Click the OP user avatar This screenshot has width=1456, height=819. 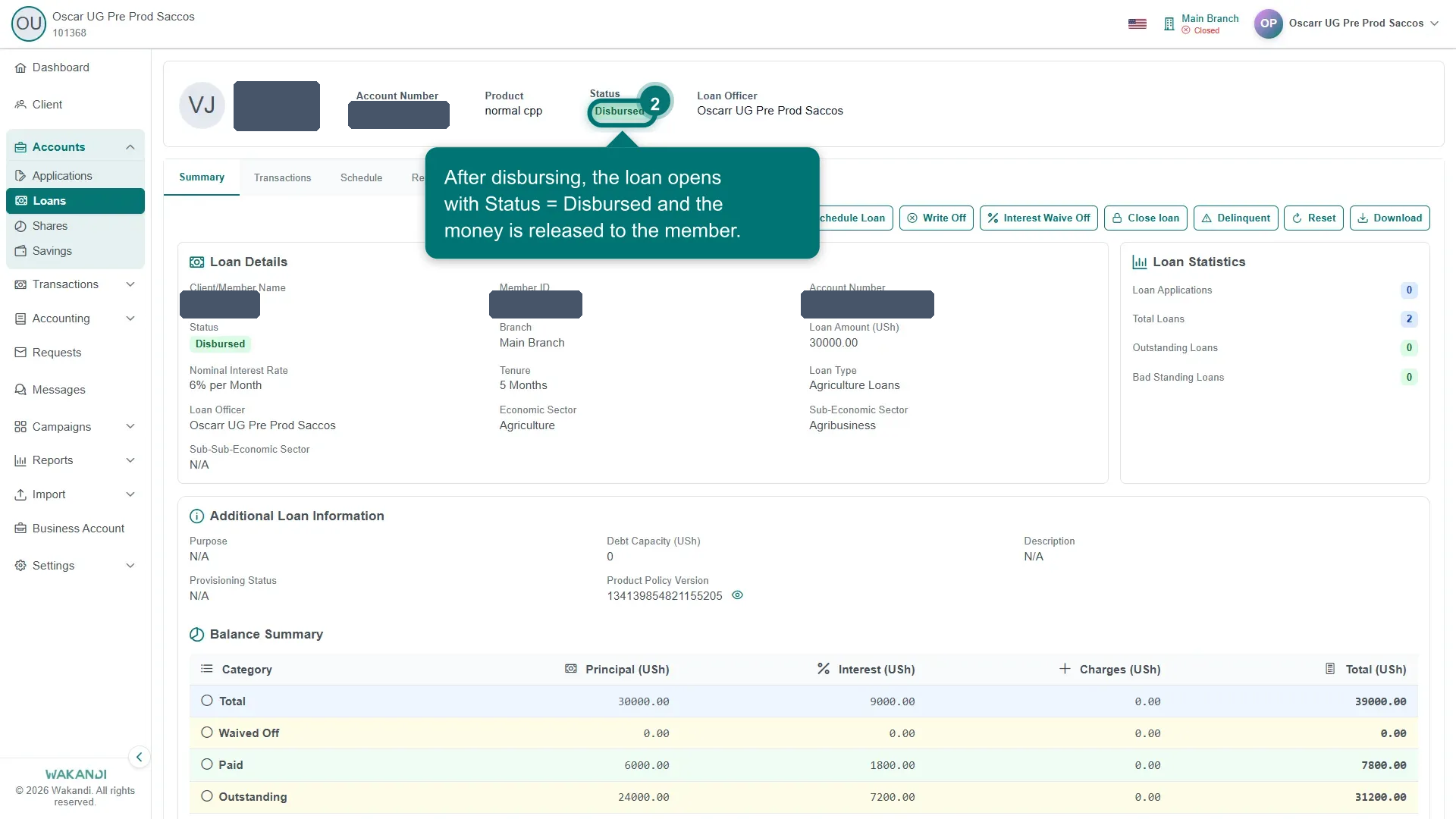pyautogui.click(x=1269, y=24)
